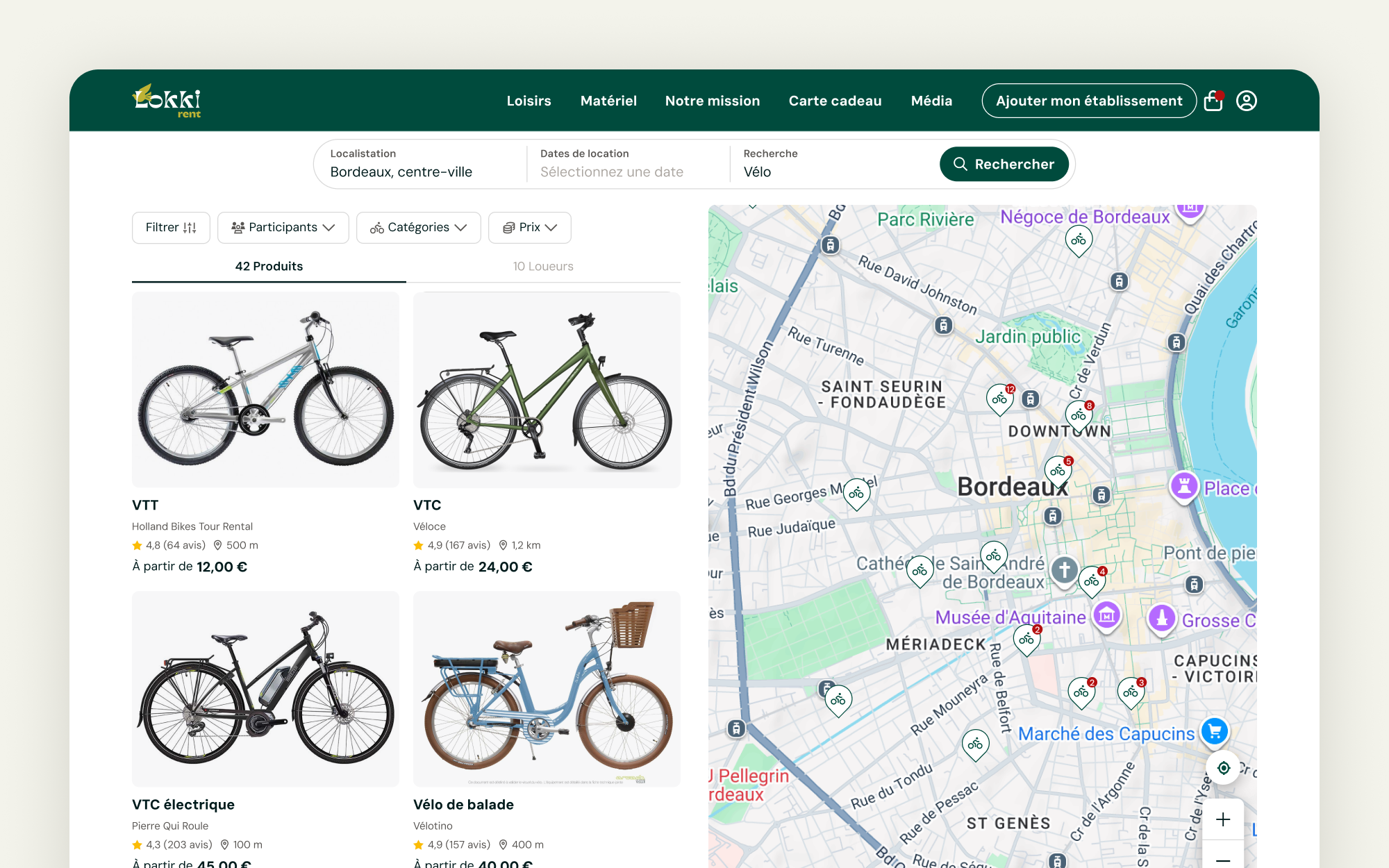This screenshot has width=1389, height=868.
Task: Select the 42 Produits tab
Action: coord(269,266)
